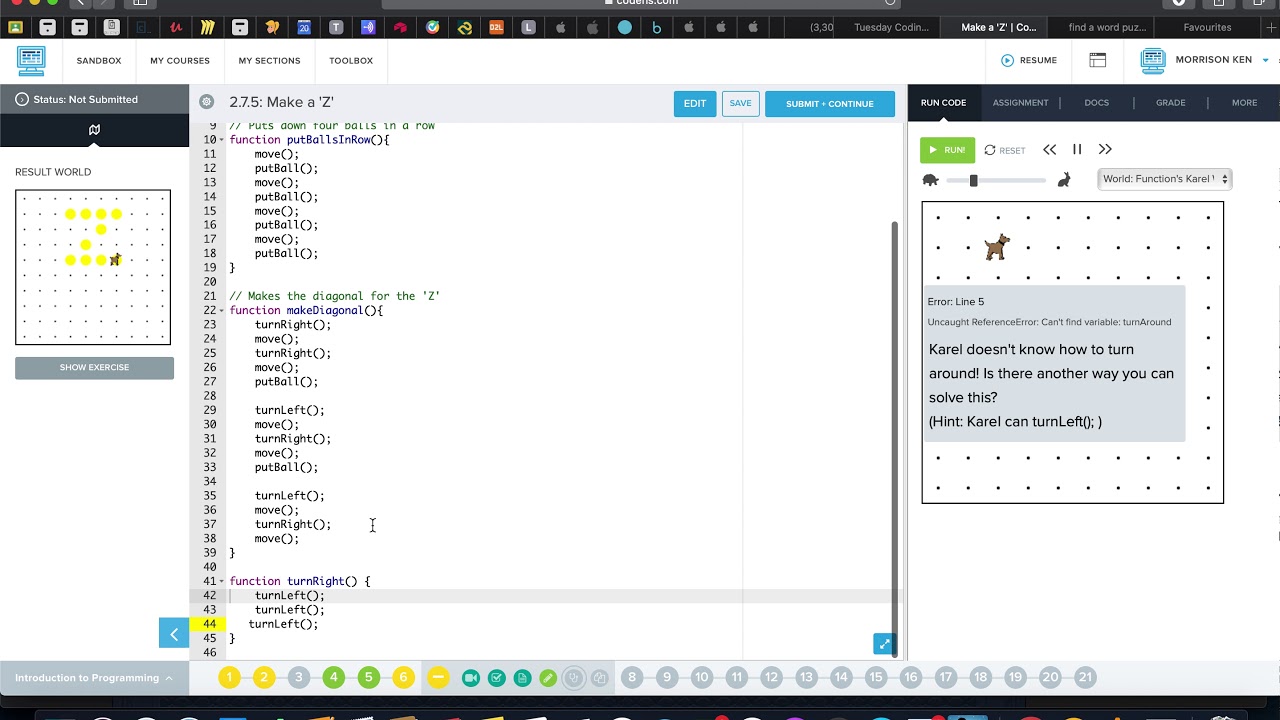Viewport: 1280px width, 720px height.
Task: Collapse left sidebar with blue arrow
Action: [174, 633]
